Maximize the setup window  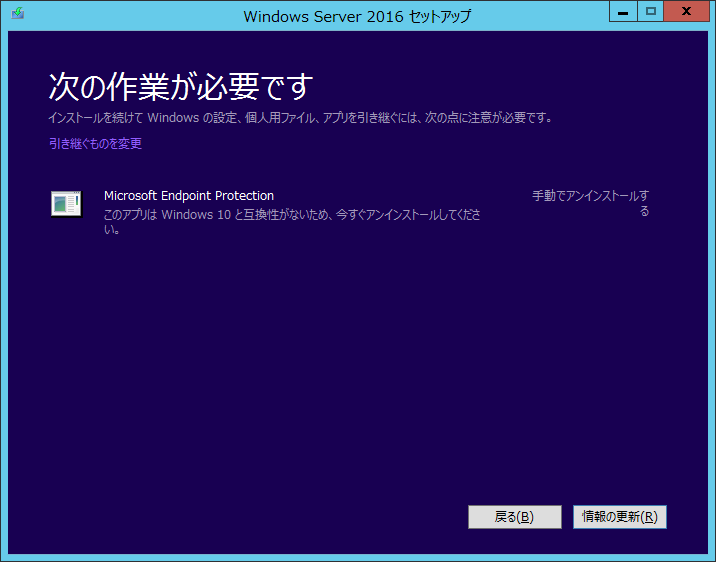click(x=651, y=11)
